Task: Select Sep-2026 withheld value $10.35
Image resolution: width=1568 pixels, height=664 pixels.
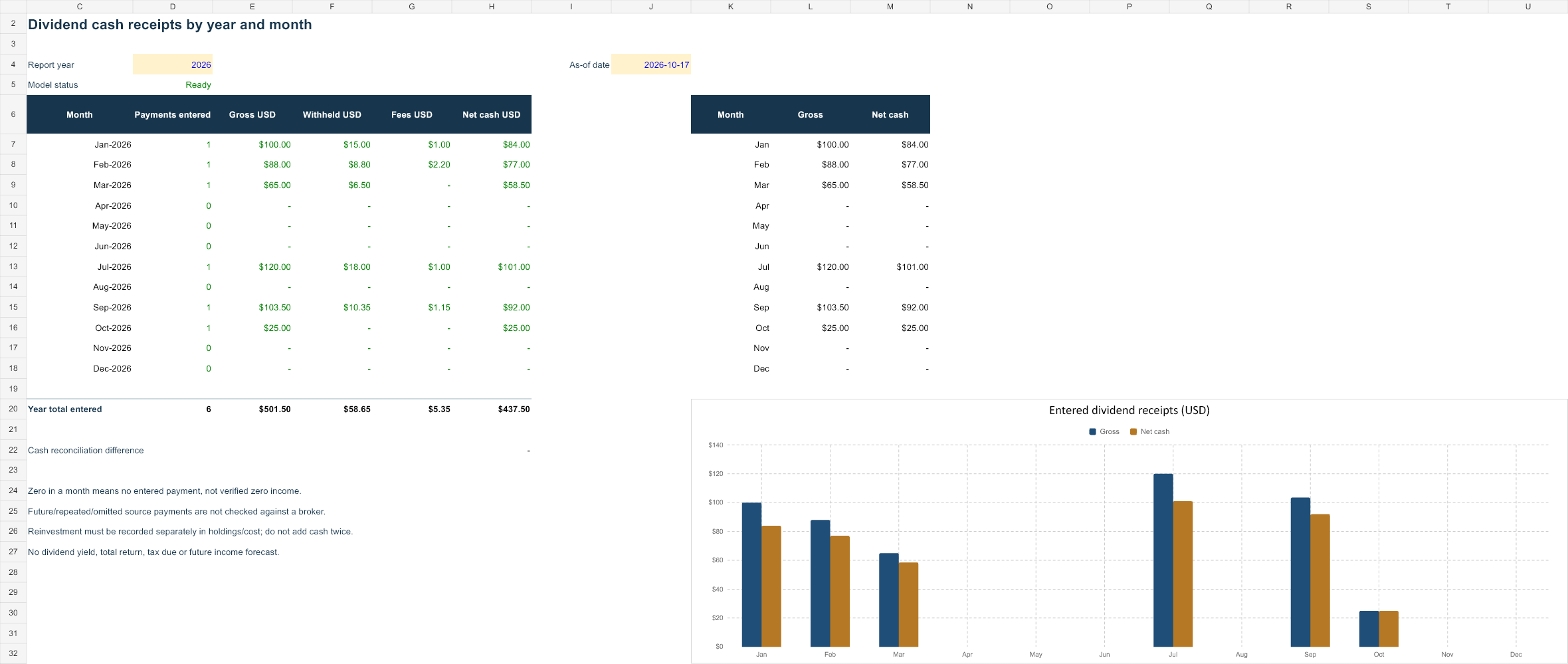Action: point(332,308)
